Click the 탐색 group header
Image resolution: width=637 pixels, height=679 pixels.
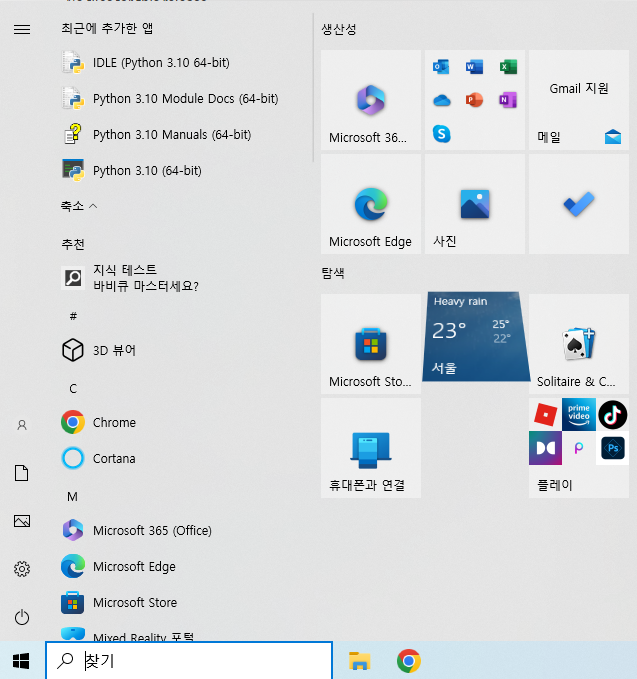(x=333, y=273)
